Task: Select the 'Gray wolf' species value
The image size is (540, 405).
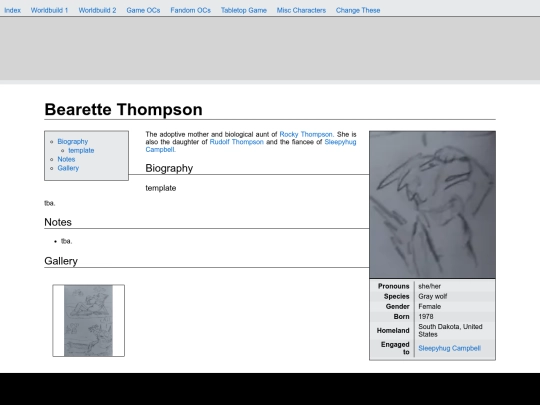Action: 433,297
